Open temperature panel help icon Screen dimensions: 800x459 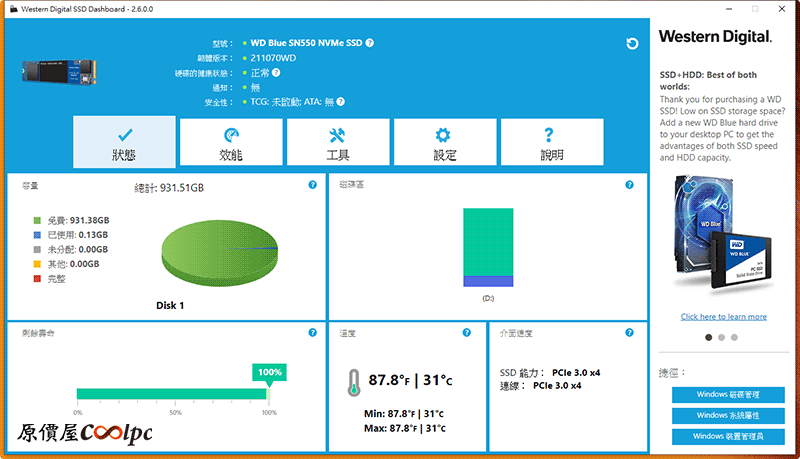(x=467, y=333)
